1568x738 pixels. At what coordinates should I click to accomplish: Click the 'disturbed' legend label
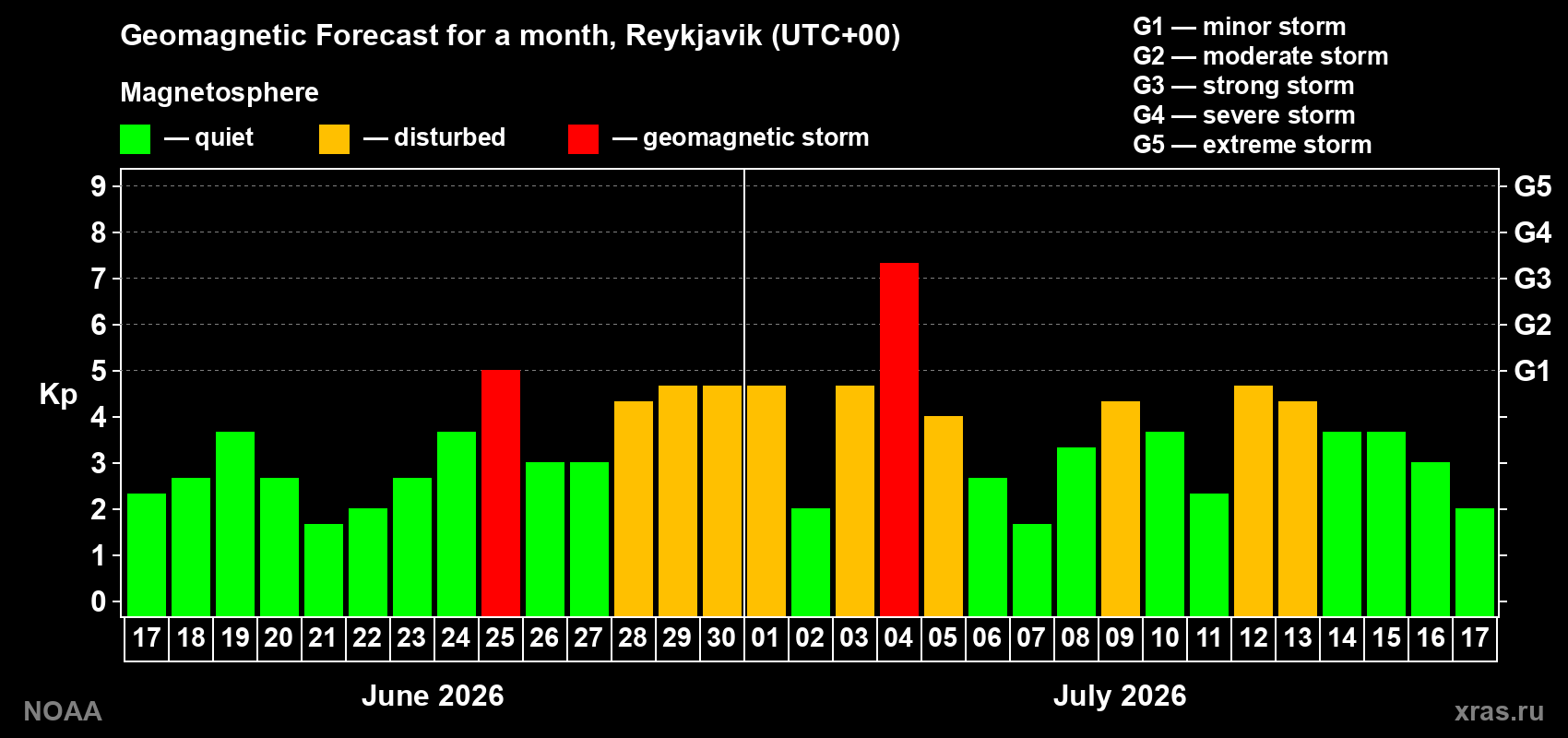pos(449,137)
